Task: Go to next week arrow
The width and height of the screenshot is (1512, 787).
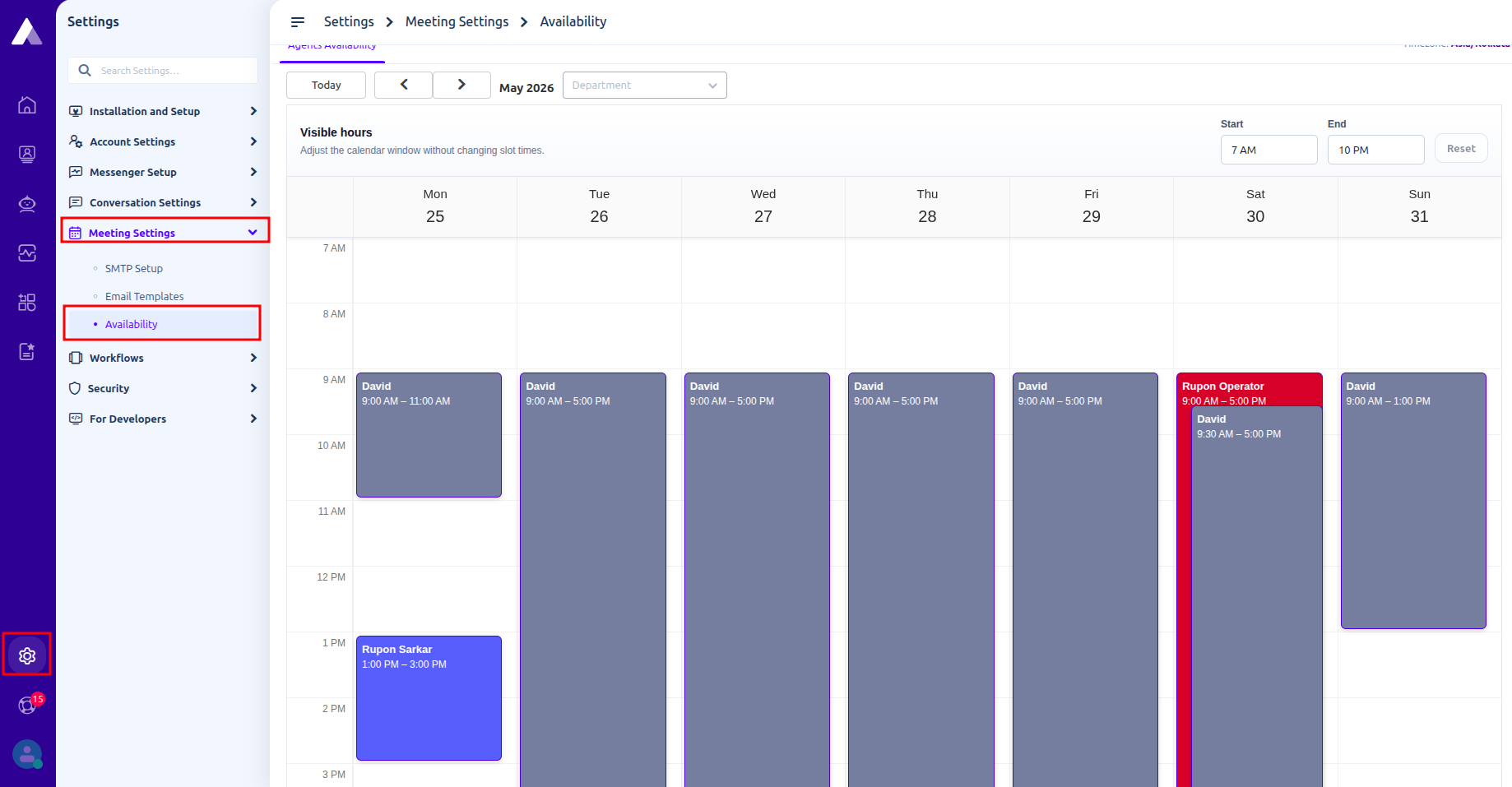Action: point(461,85)
